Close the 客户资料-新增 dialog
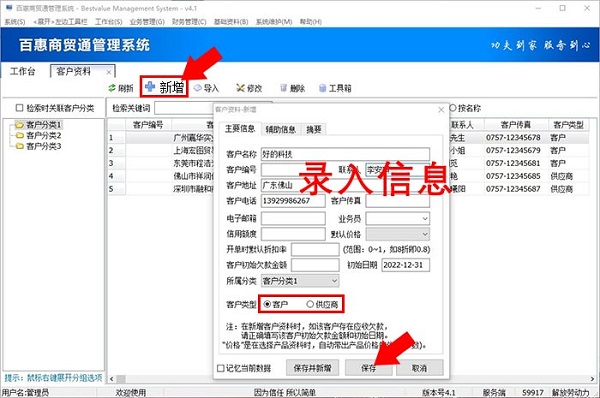 (x=441, y=110)
